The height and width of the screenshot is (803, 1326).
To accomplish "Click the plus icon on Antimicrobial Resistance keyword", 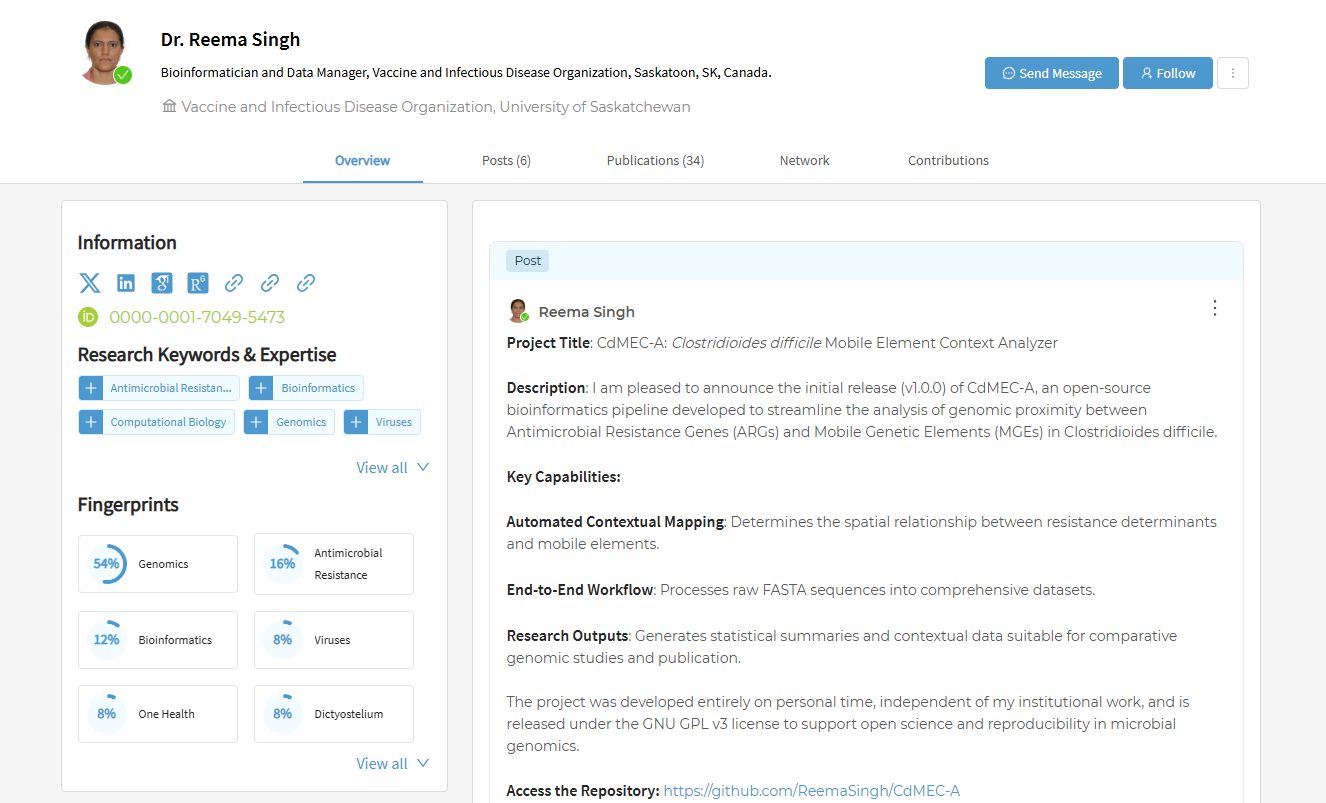I will [91, 388].
